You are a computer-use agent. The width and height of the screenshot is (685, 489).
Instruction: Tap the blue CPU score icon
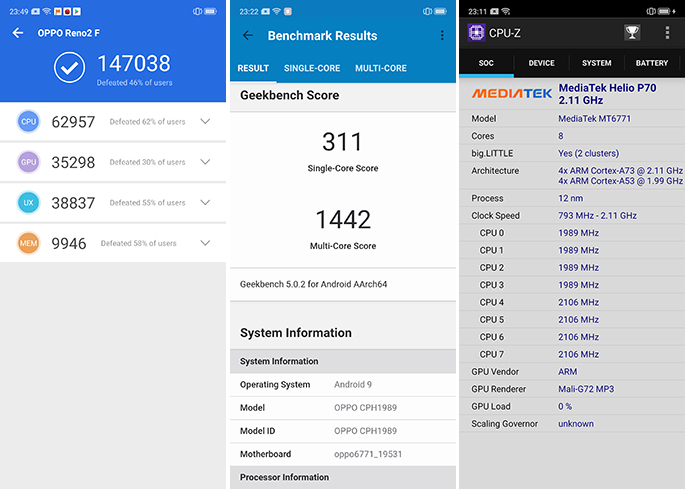(x=28, y=122)
